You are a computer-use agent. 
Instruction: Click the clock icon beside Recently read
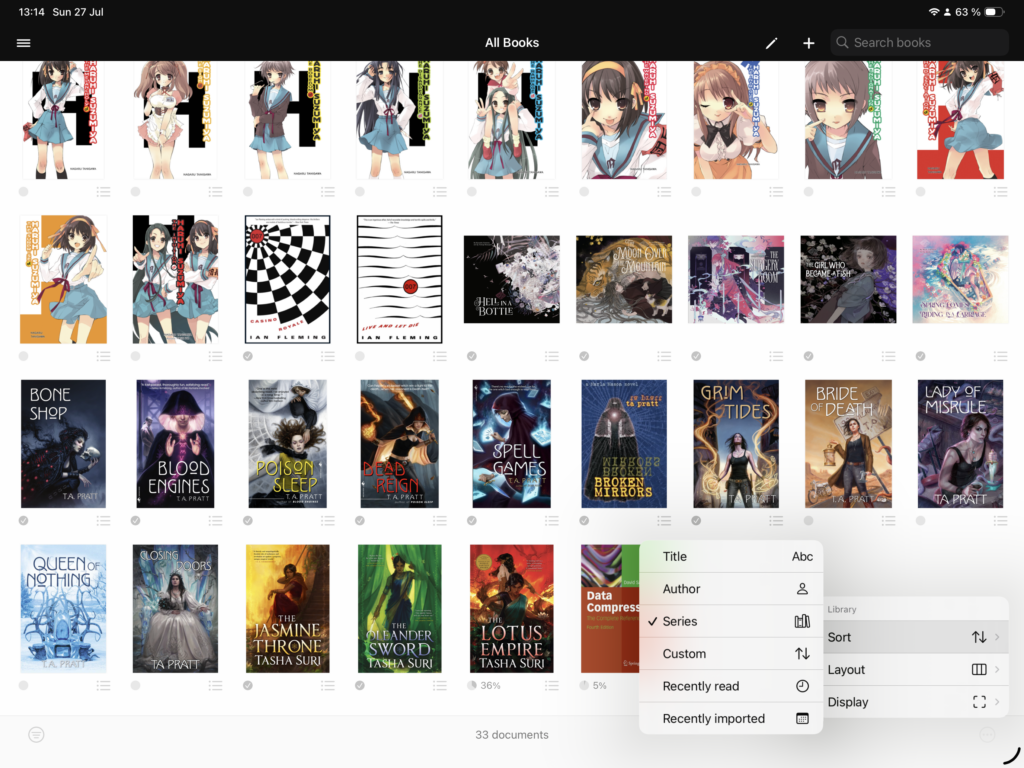point(802,686)
